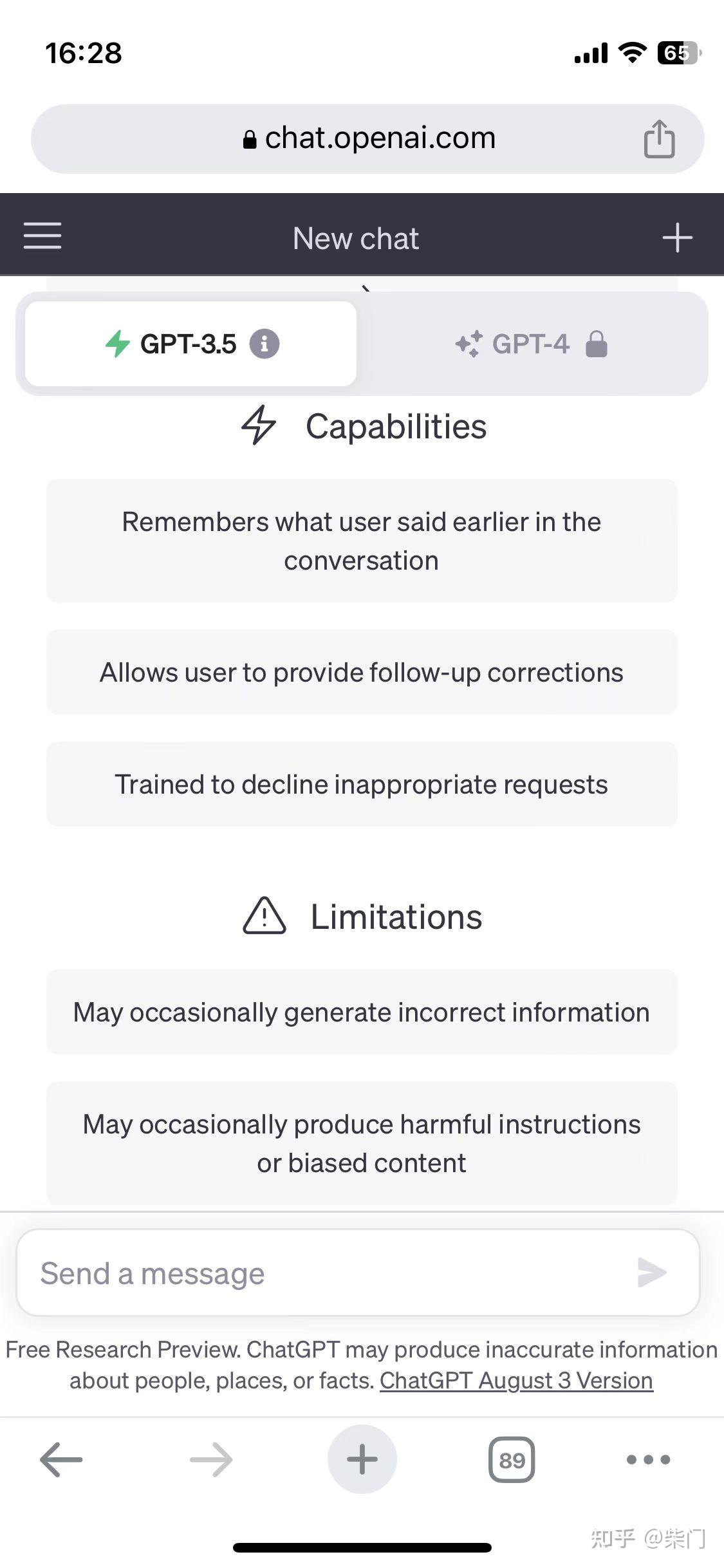Open new browser tab plus button
Screen dimensions: 724x1568
coord(362,1459)
